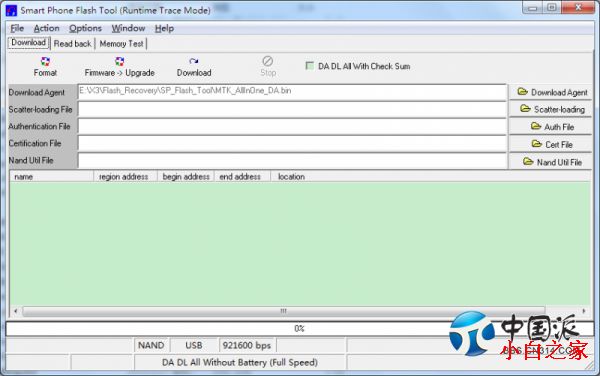
Task: Open the Options menu
Action: (x=85, y=28)
